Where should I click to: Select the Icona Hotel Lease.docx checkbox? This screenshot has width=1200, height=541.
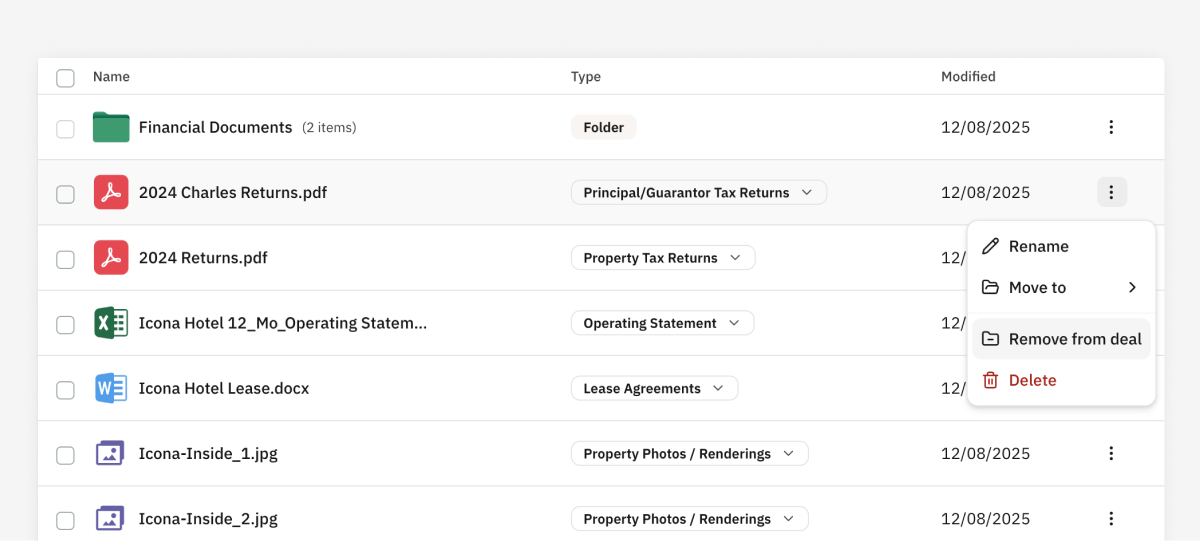coord(65,390)
